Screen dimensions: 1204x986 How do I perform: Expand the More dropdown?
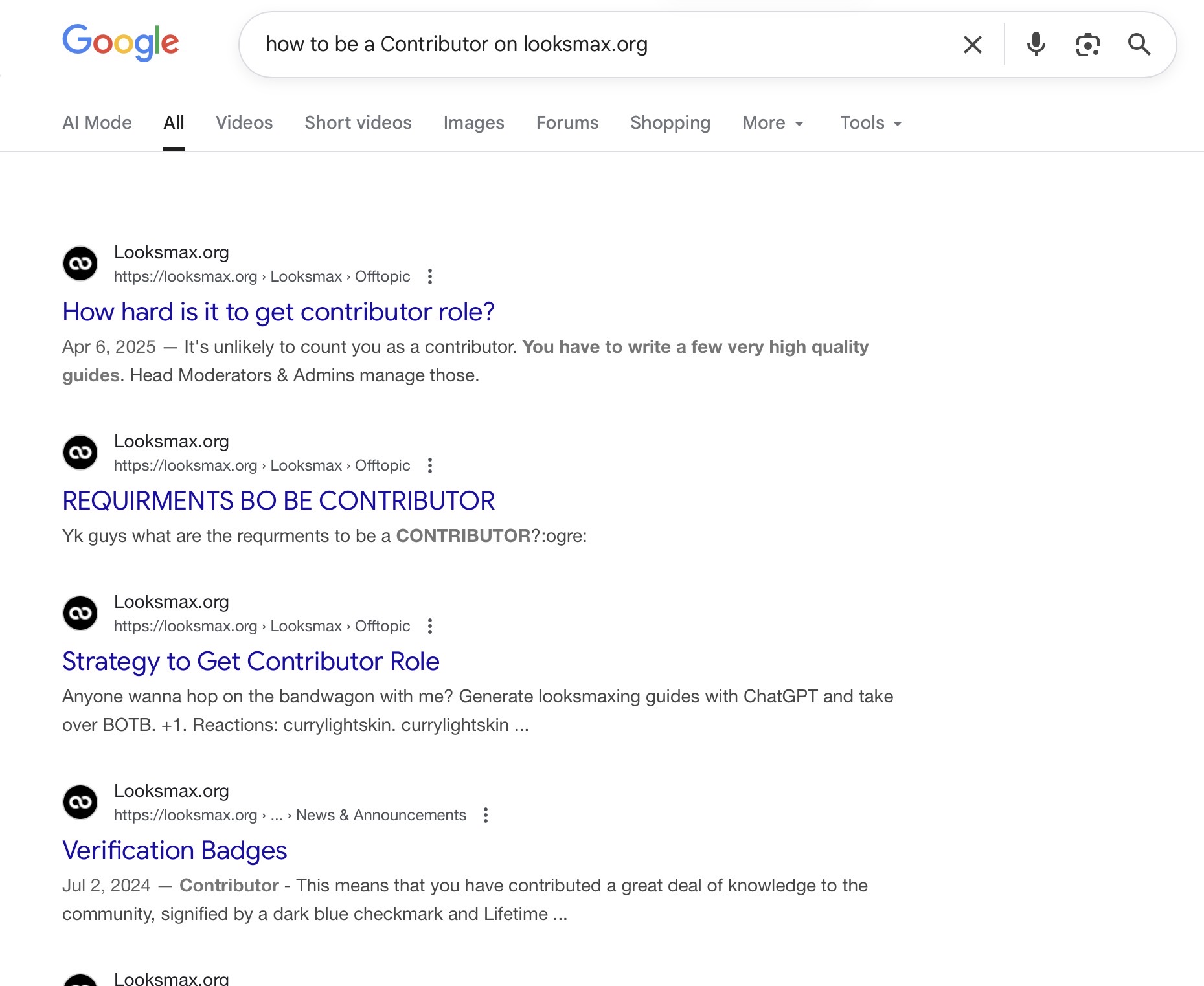773,123
